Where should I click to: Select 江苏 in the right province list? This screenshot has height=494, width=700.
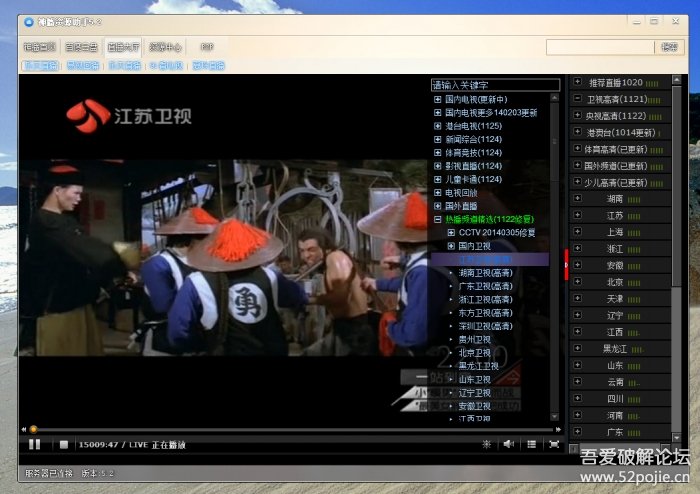(620, 216)
